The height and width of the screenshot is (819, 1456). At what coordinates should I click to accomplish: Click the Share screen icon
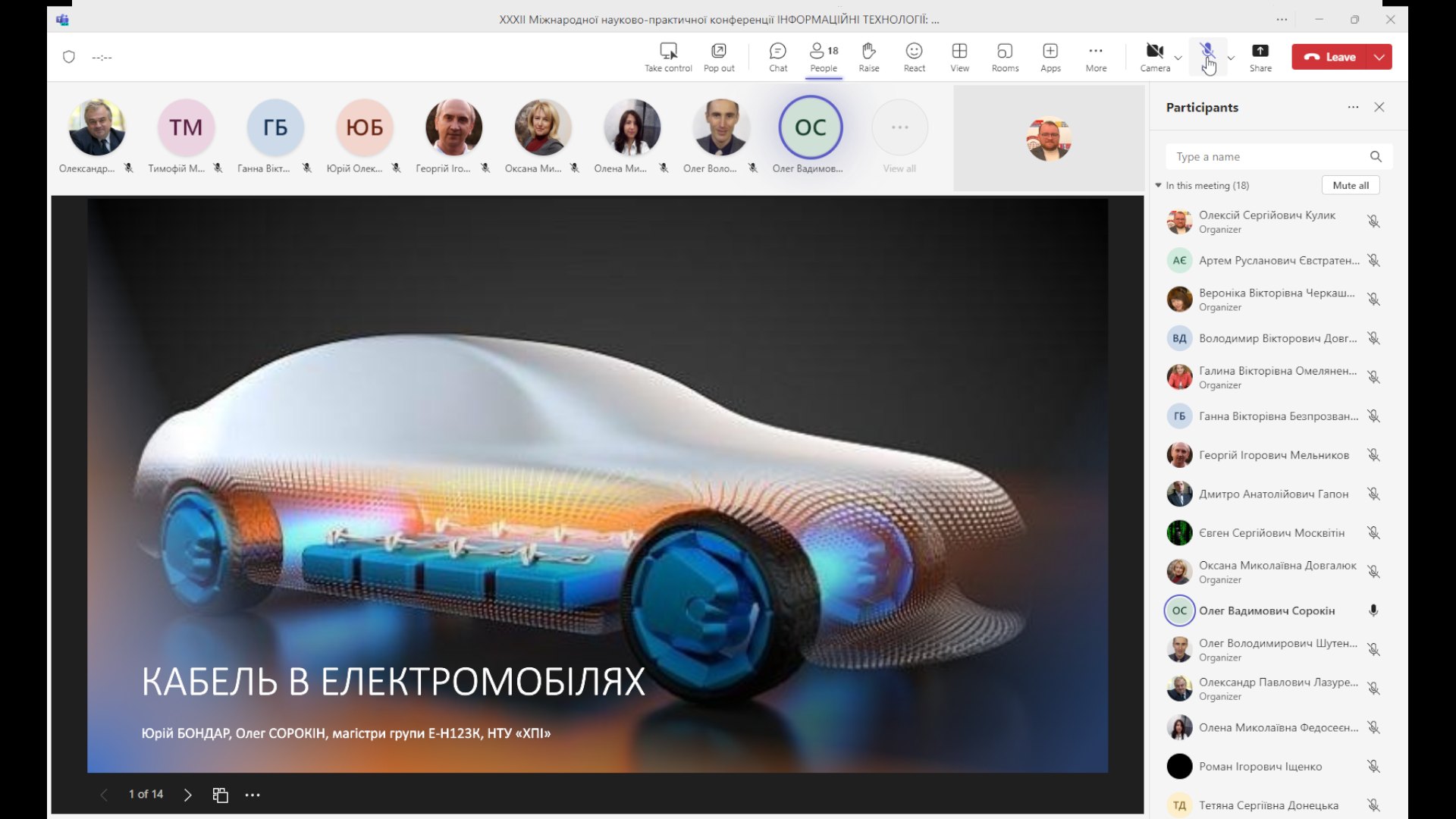(x=1260, y=52)
